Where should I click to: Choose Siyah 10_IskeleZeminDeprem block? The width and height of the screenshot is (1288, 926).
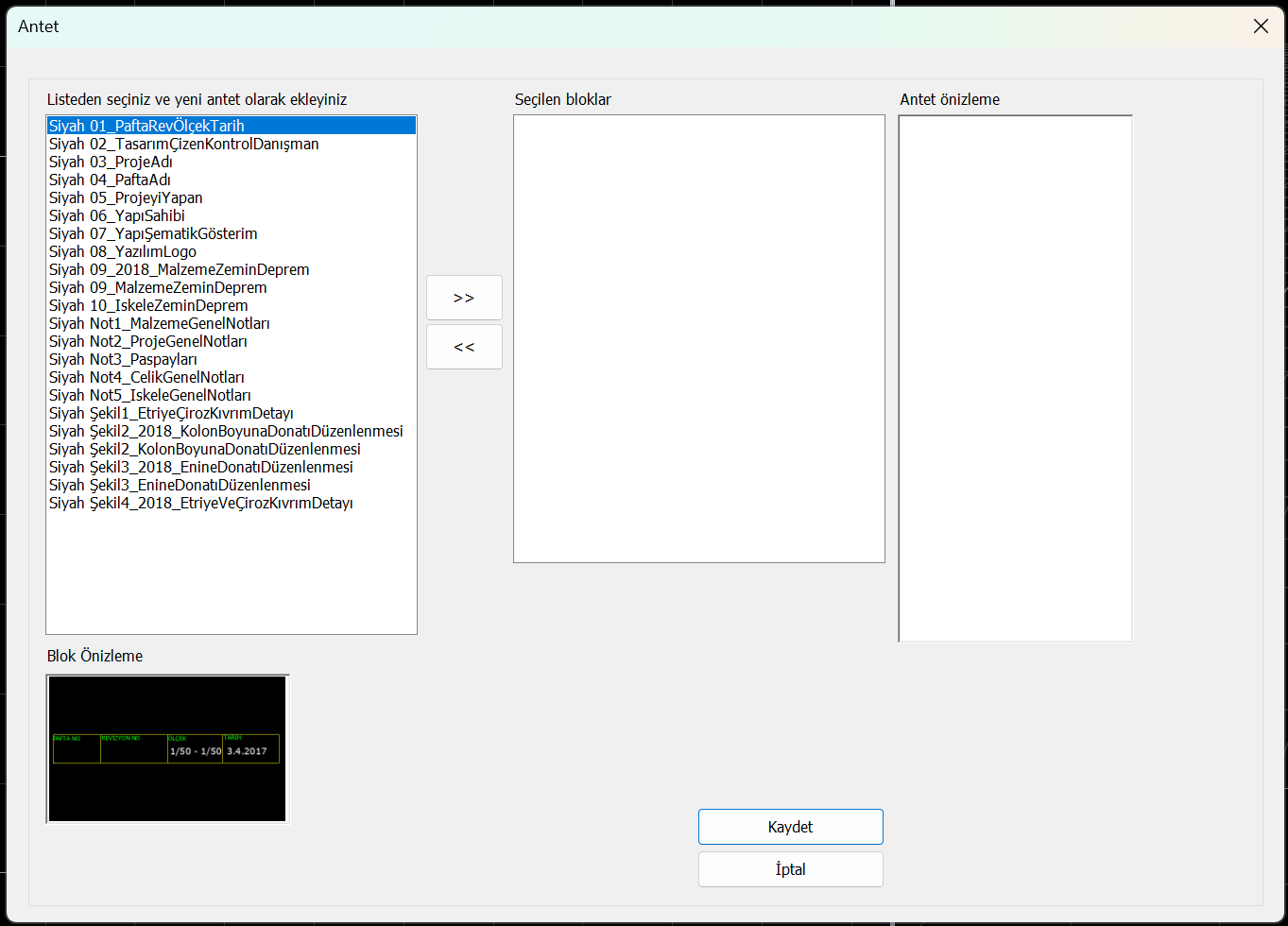point(148,305)
